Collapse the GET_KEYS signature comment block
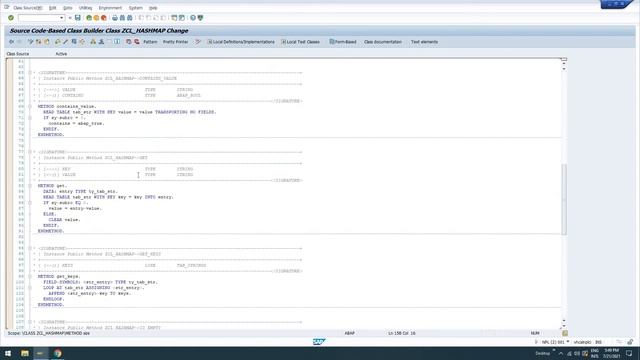Screen dimensions: 640x360 tap(30, 248)
